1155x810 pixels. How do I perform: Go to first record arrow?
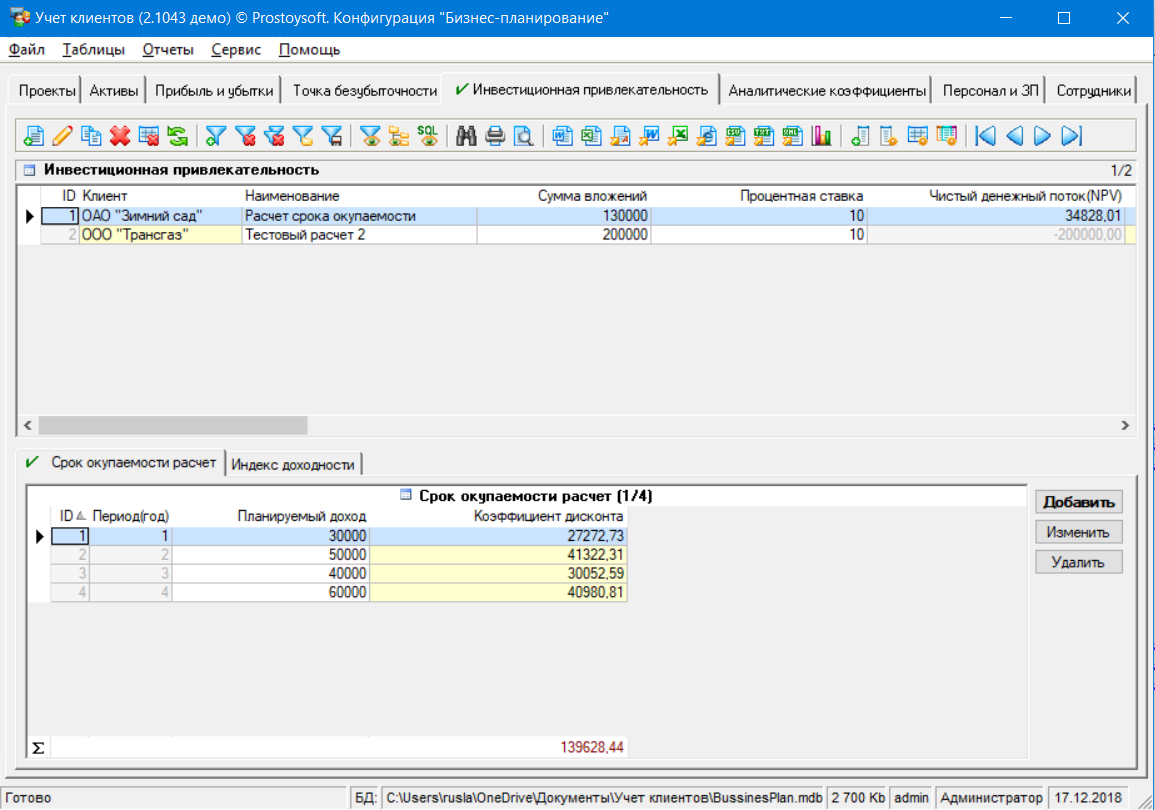click(986, 136)
